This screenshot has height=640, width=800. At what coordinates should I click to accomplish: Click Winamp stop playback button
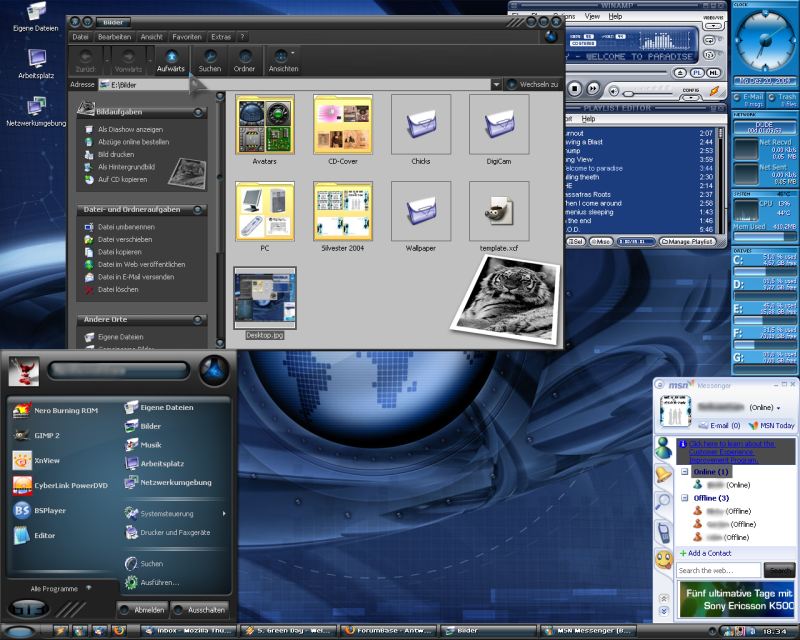(574, 89)
